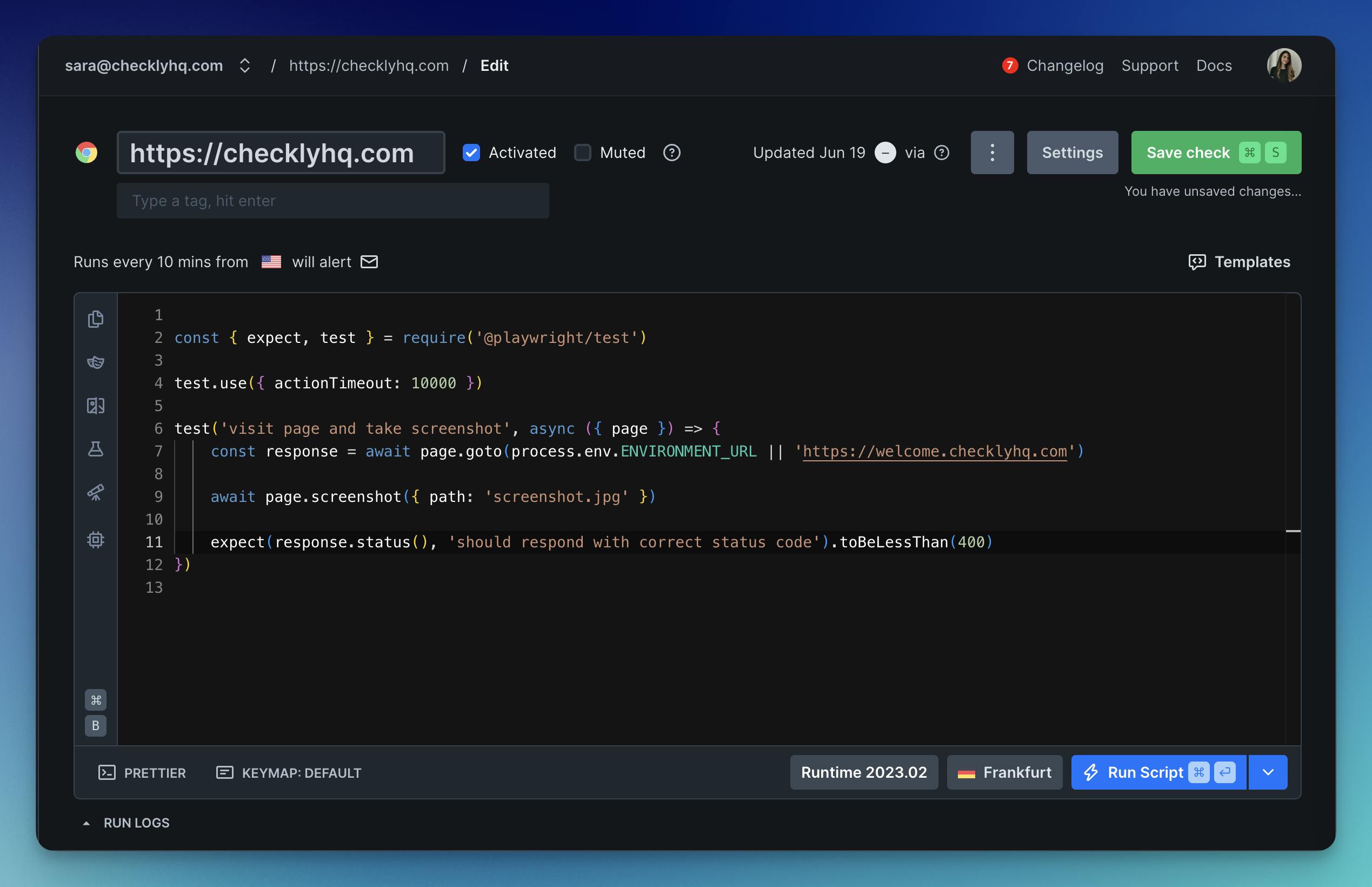This screenshot has height=887, width=1372.
Task: Click the check name input field
Action: (281, 153)
